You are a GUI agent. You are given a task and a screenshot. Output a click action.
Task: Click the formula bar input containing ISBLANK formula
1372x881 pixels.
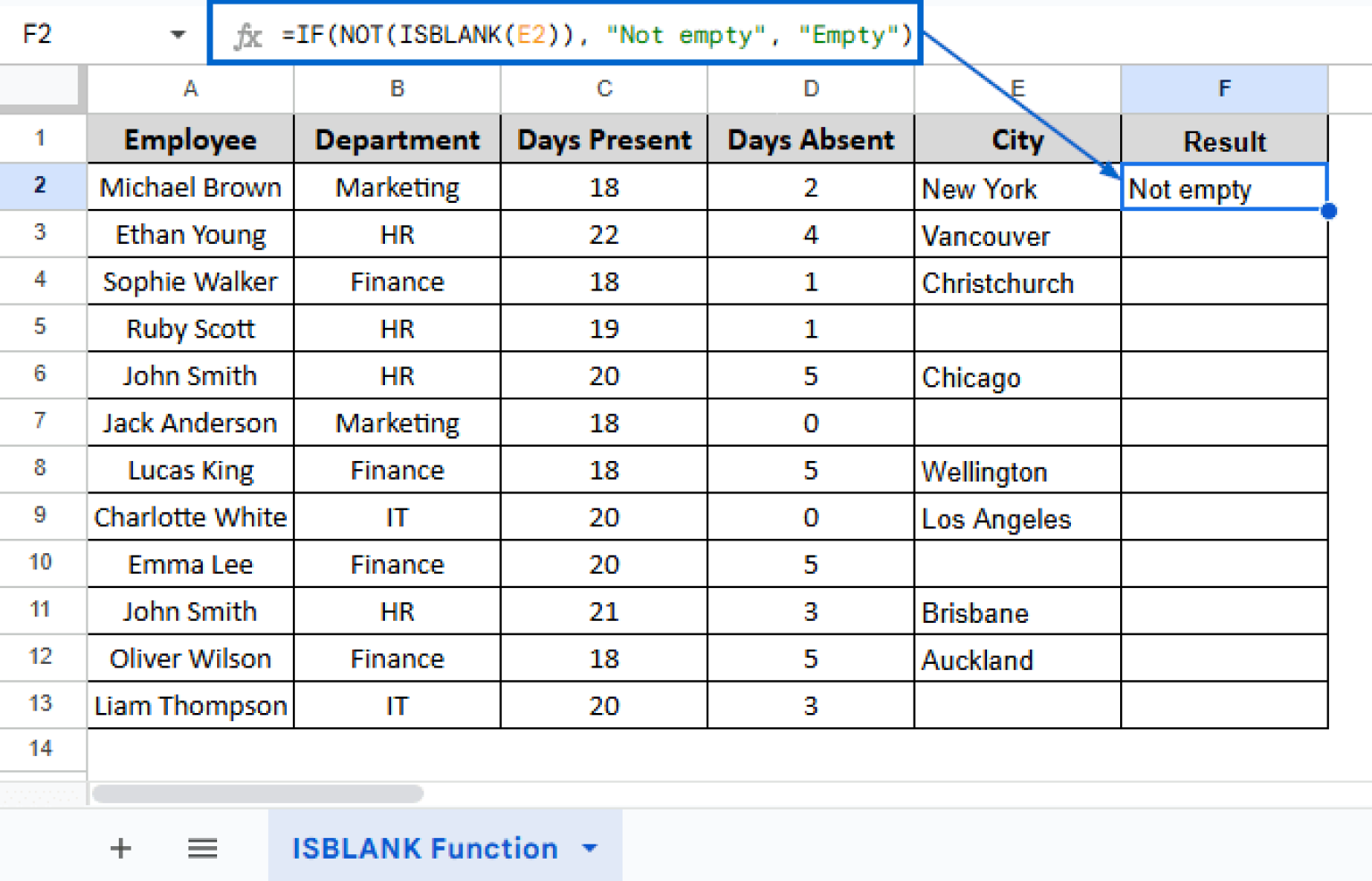click(596, 35)
